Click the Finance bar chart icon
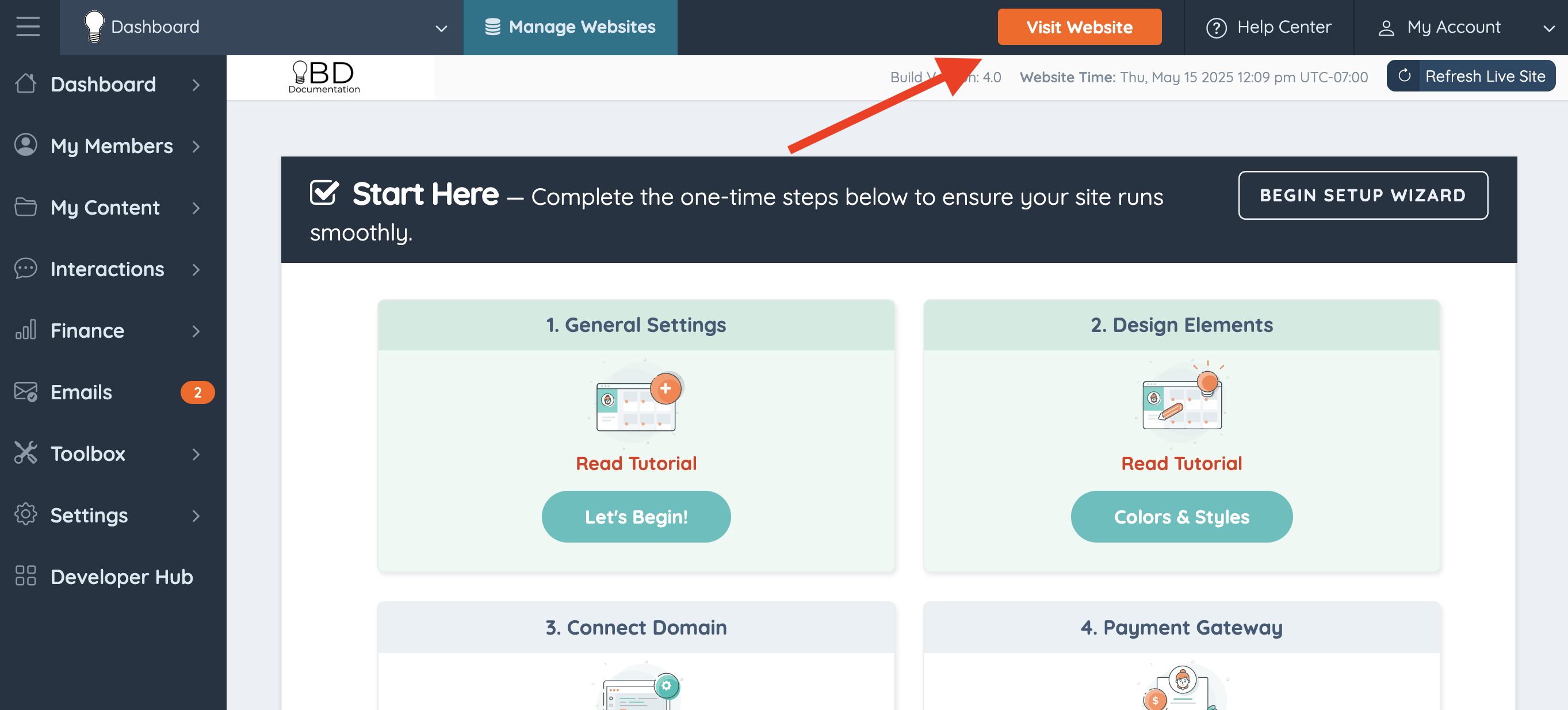 pos(25,330)
